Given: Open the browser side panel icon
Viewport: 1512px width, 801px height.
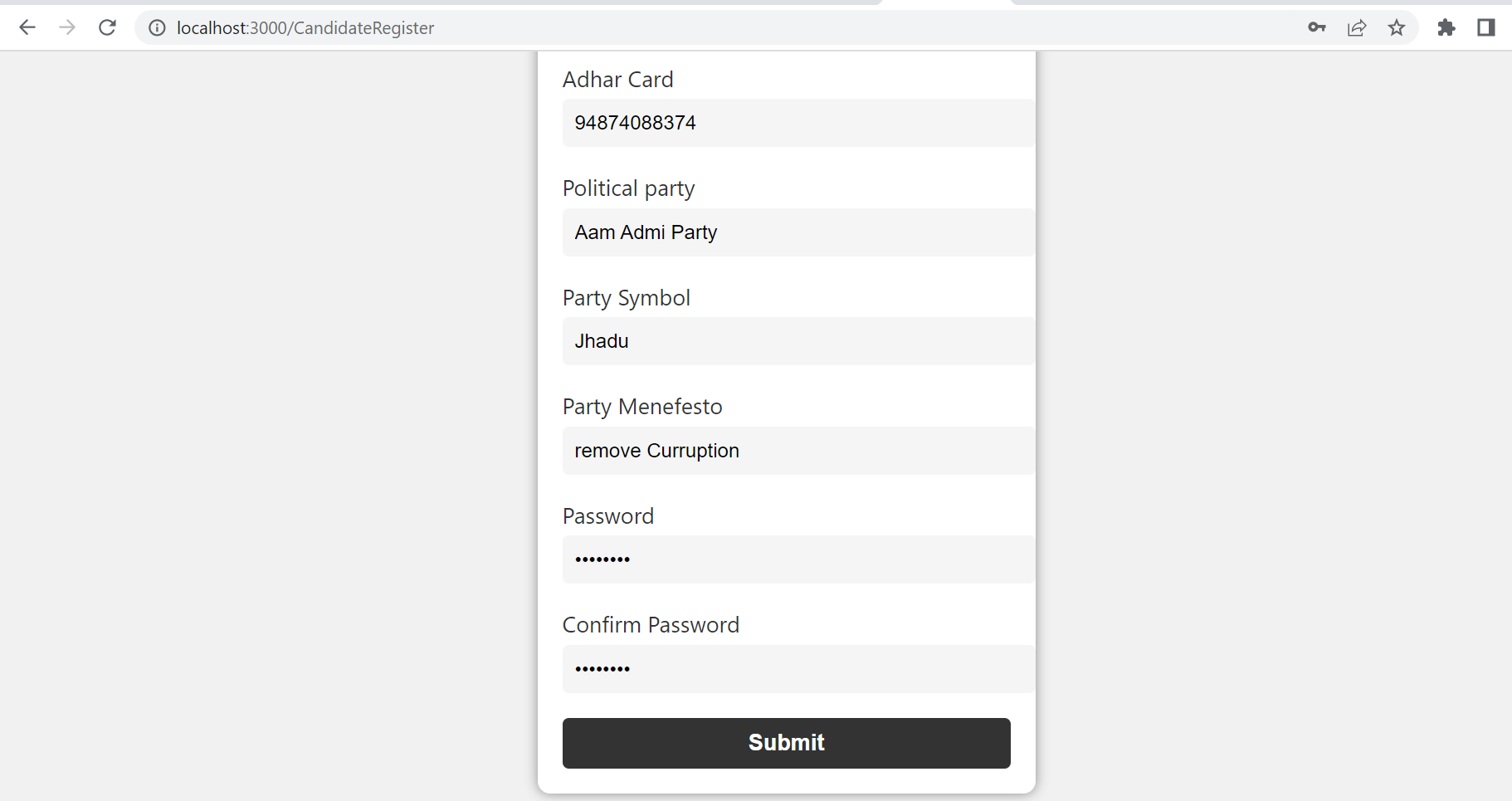Looking at the screenshot, I should pos(1485,27).
